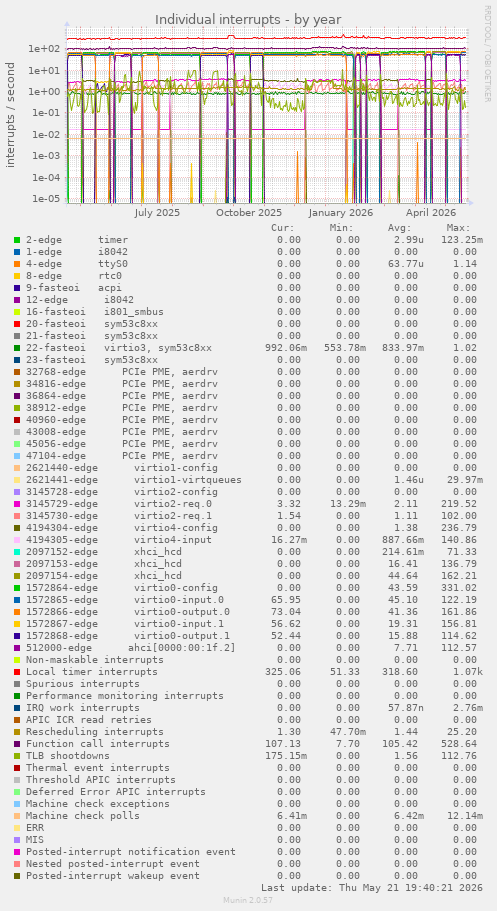Click the olive TLB shootdowns legend swatch

coord(17,756)
